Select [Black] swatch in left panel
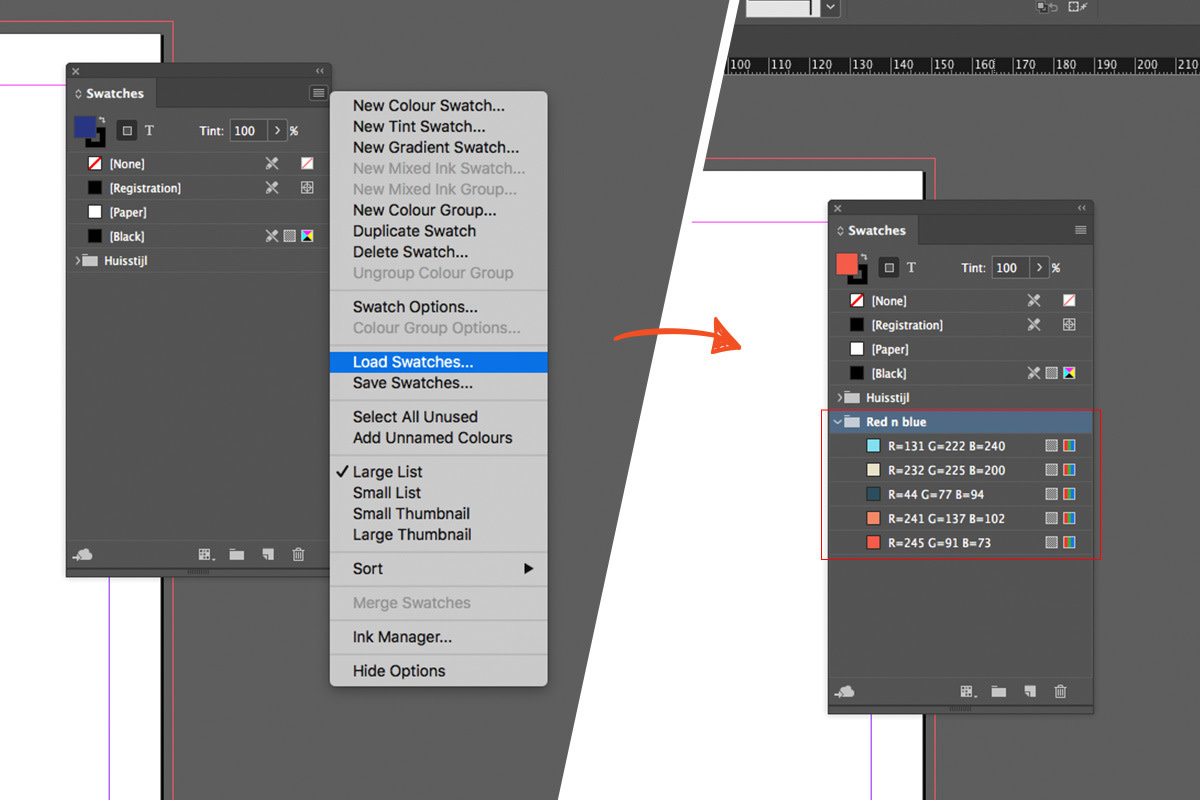The width and height of the screenshot is (1200, 800). point(198,236)
